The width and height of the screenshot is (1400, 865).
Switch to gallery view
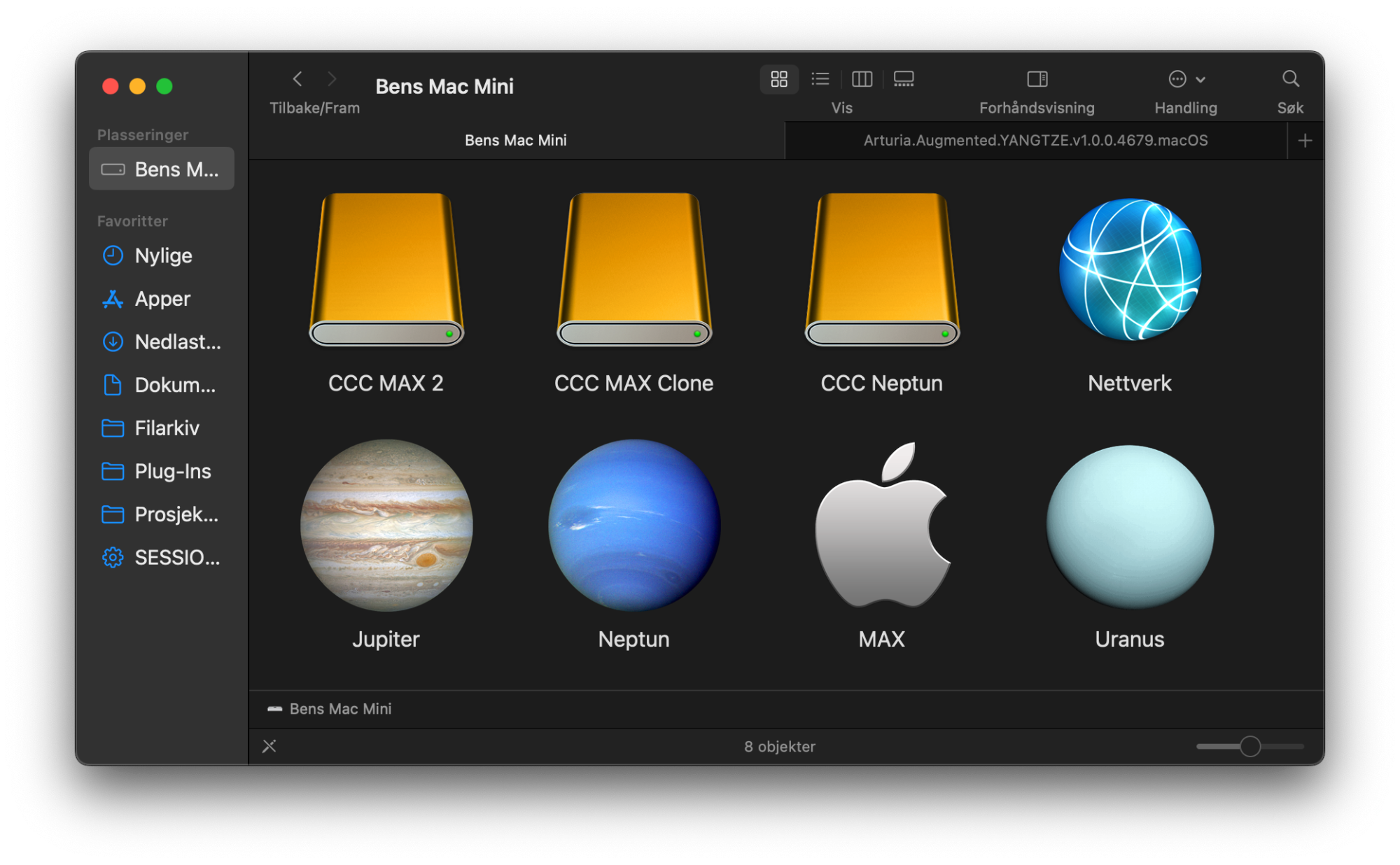tap(904, 79)
